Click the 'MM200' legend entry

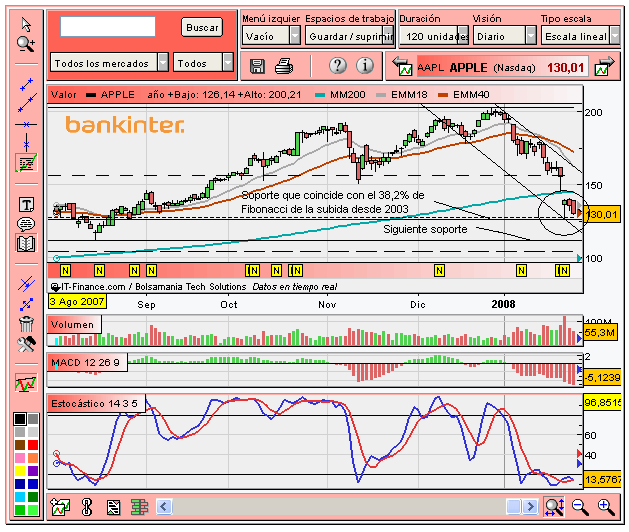coord(340,95)
